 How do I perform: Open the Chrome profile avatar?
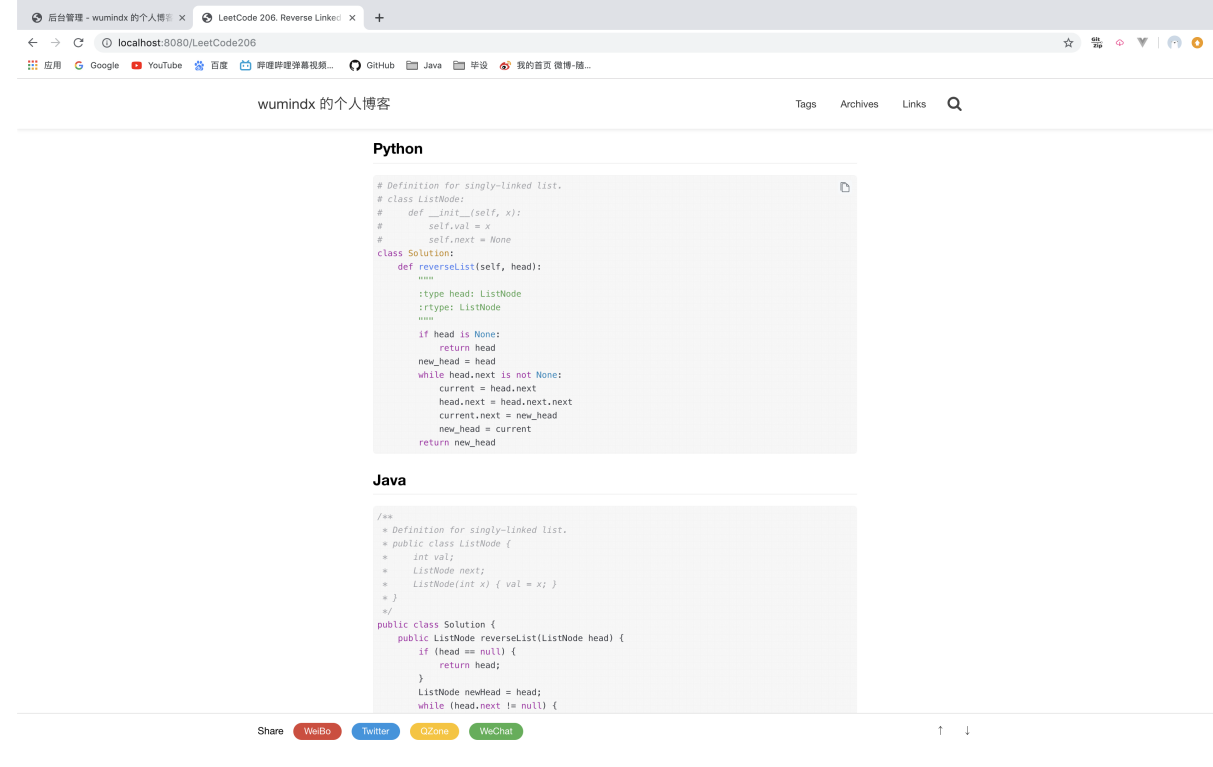[1174, 43]
